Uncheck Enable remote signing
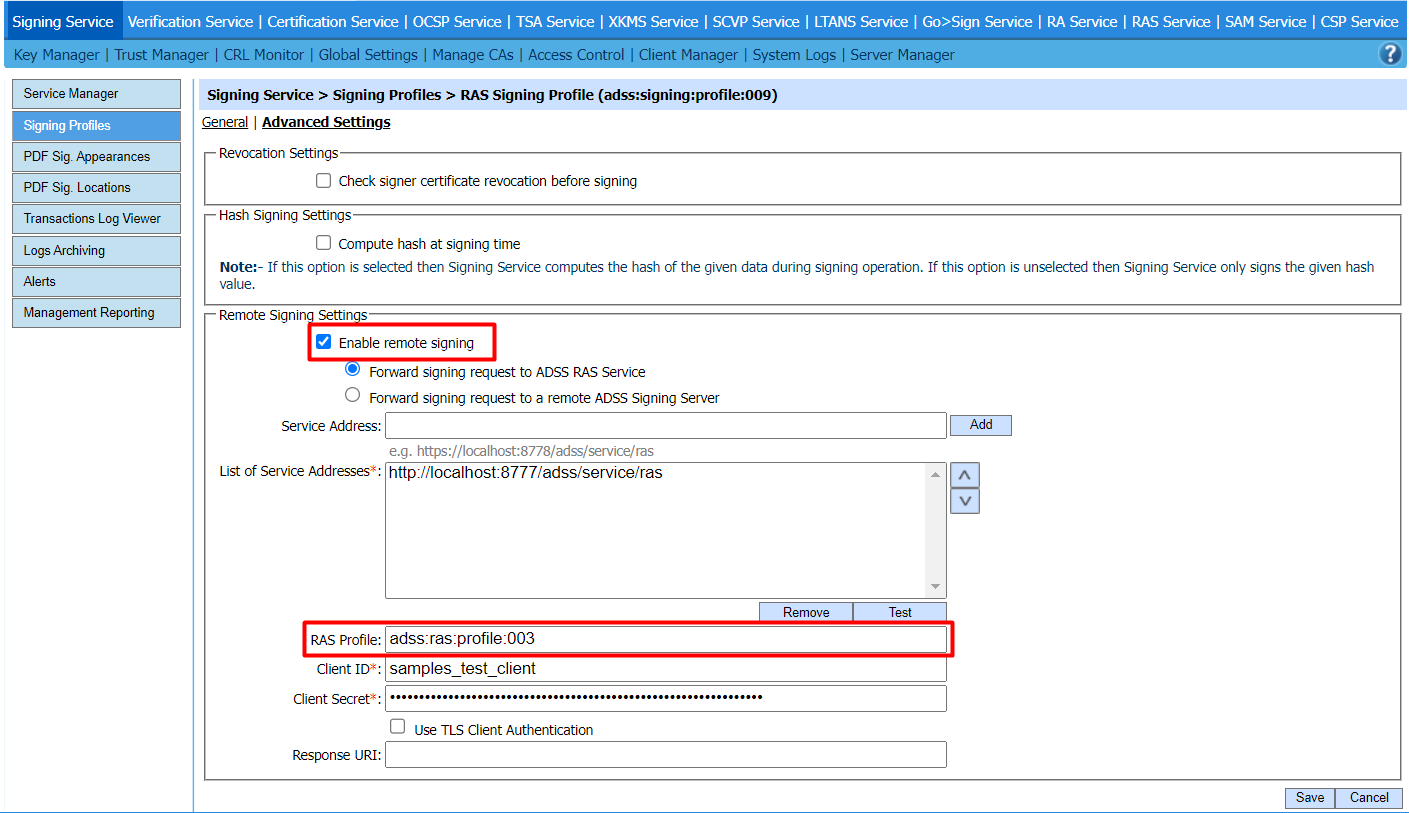The height and width of the screenshot is (813, 1409). coord(323,342)
